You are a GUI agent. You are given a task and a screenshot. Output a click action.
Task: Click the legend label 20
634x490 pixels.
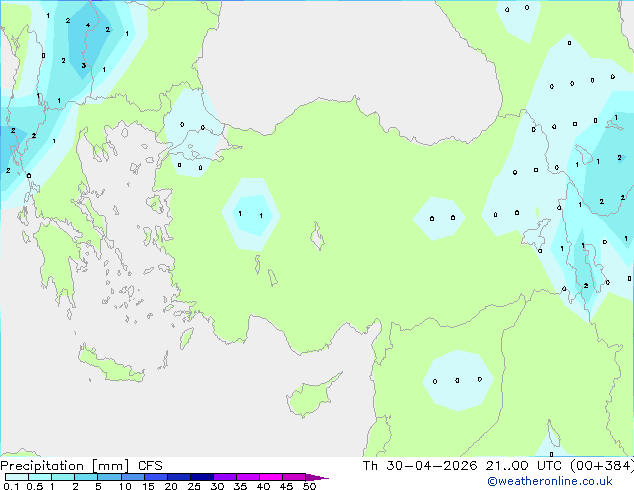[171, 486]
